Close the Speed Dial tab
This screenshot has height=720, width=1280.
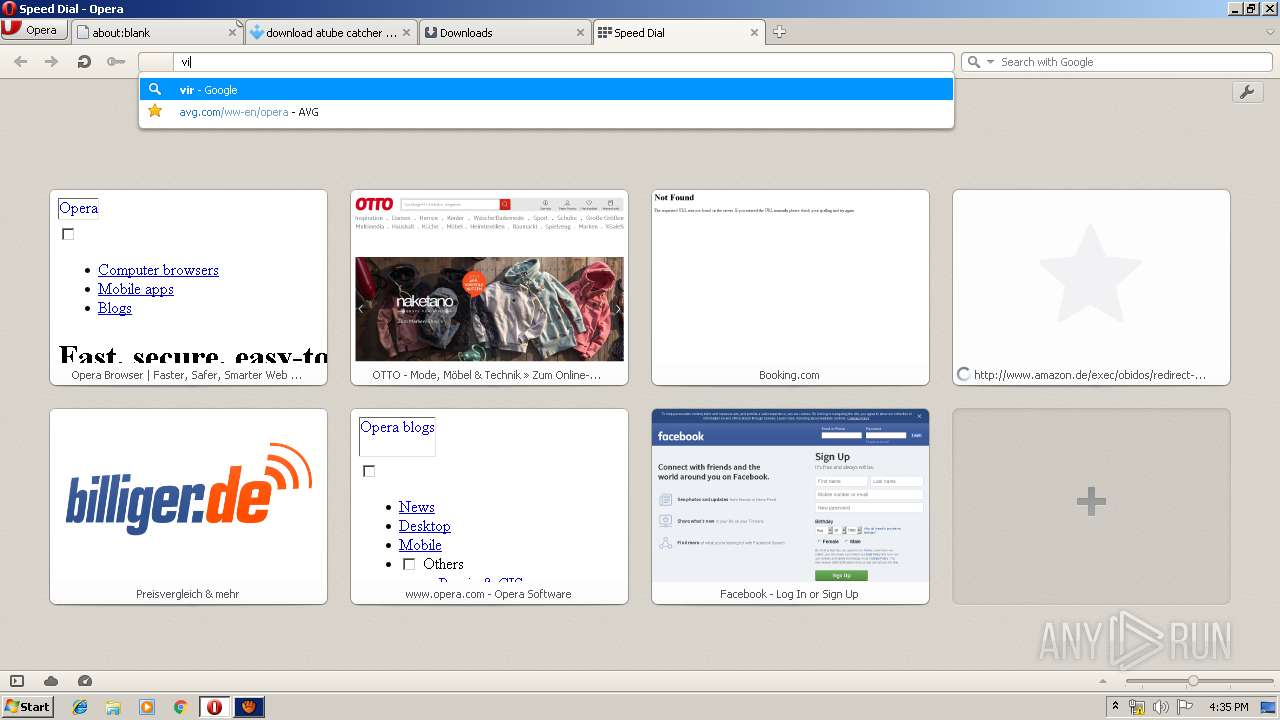coord(754,33)
